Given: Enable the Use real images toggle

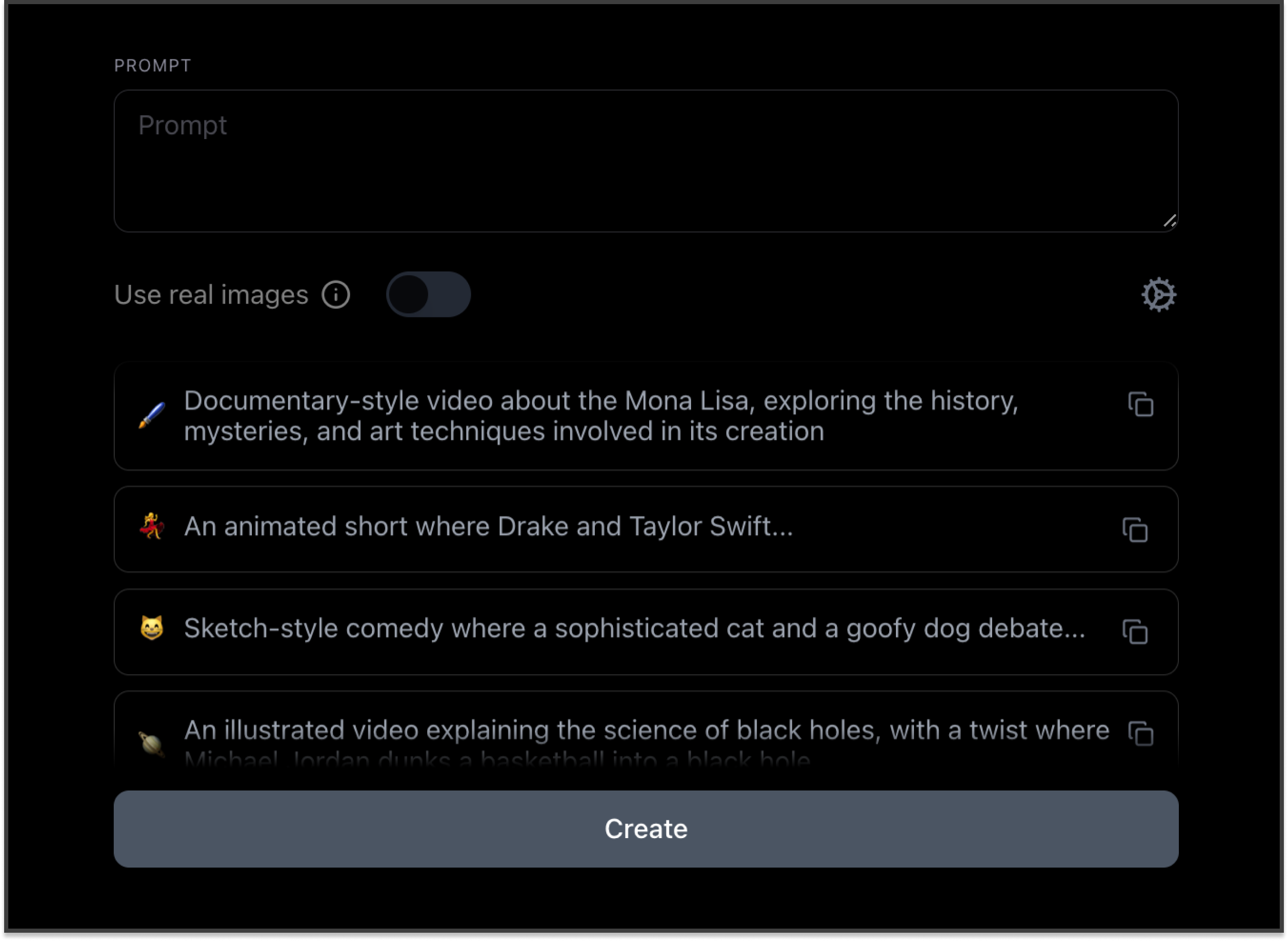Looking at the screenshot, I should point(428,295).
